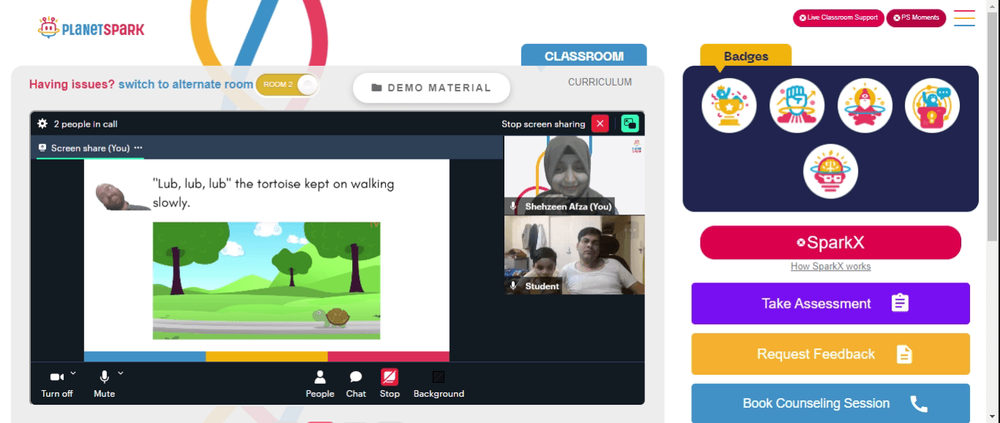Click the Screen share (You) tab
This screenshot has width=1000, height=423.
[90, 148]
